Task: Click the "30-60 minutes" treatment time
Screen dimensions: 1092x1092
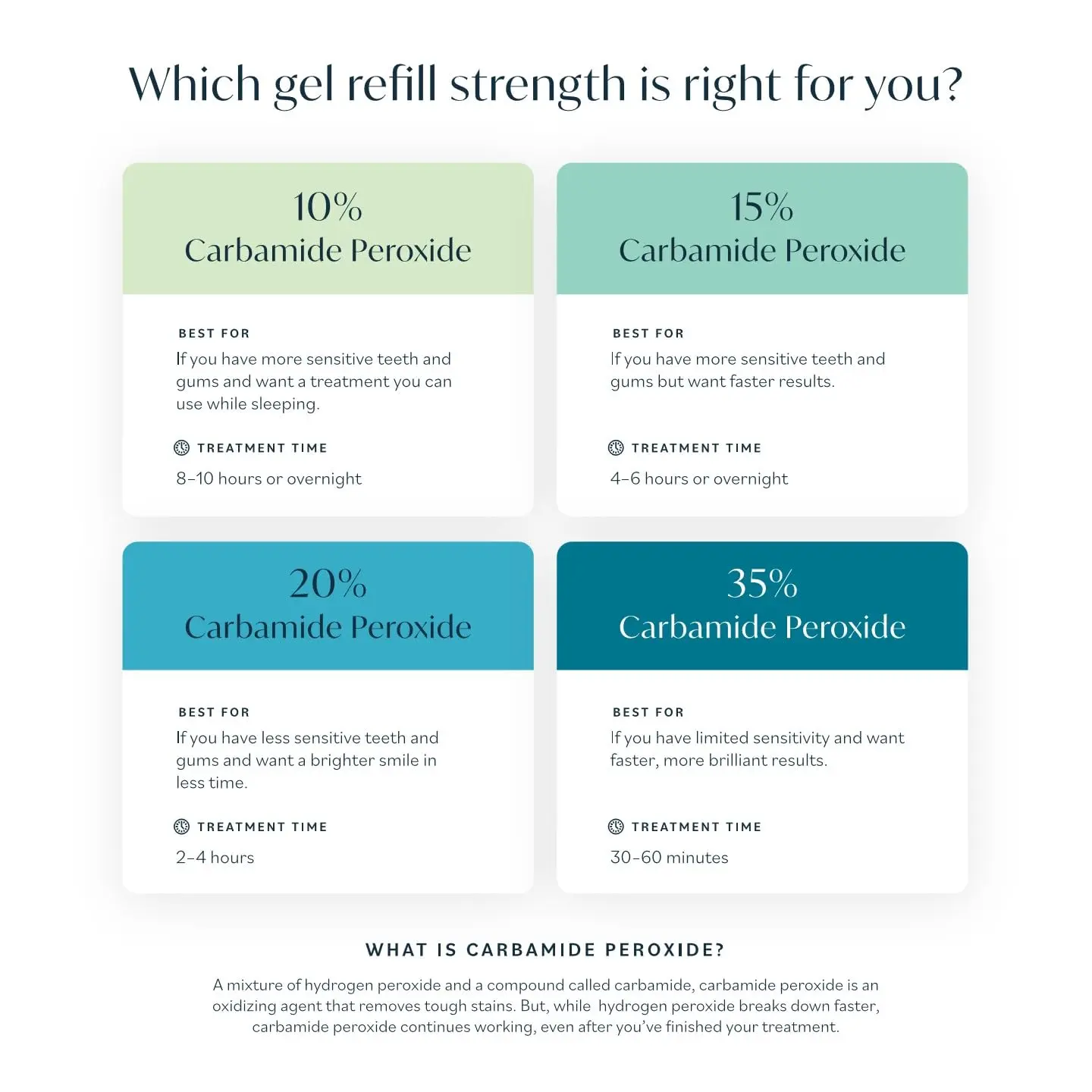Action: tap(669, 858)
